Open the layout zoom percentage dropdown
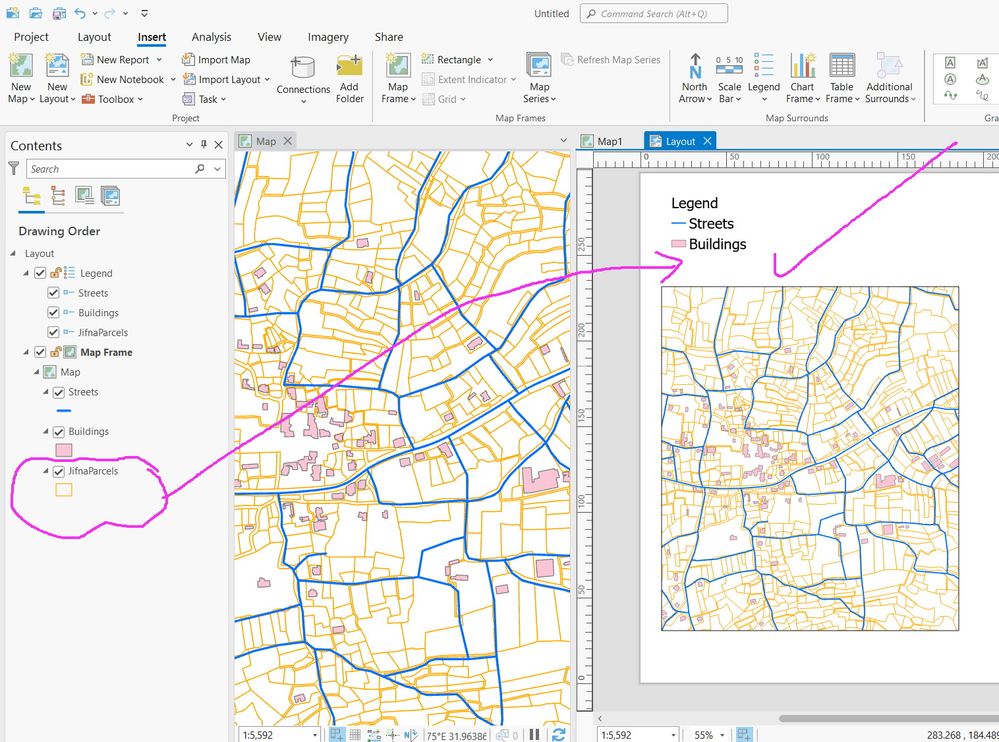Image resolution: width=999 pixels, height=742 pixels. [x=723, y=735]
